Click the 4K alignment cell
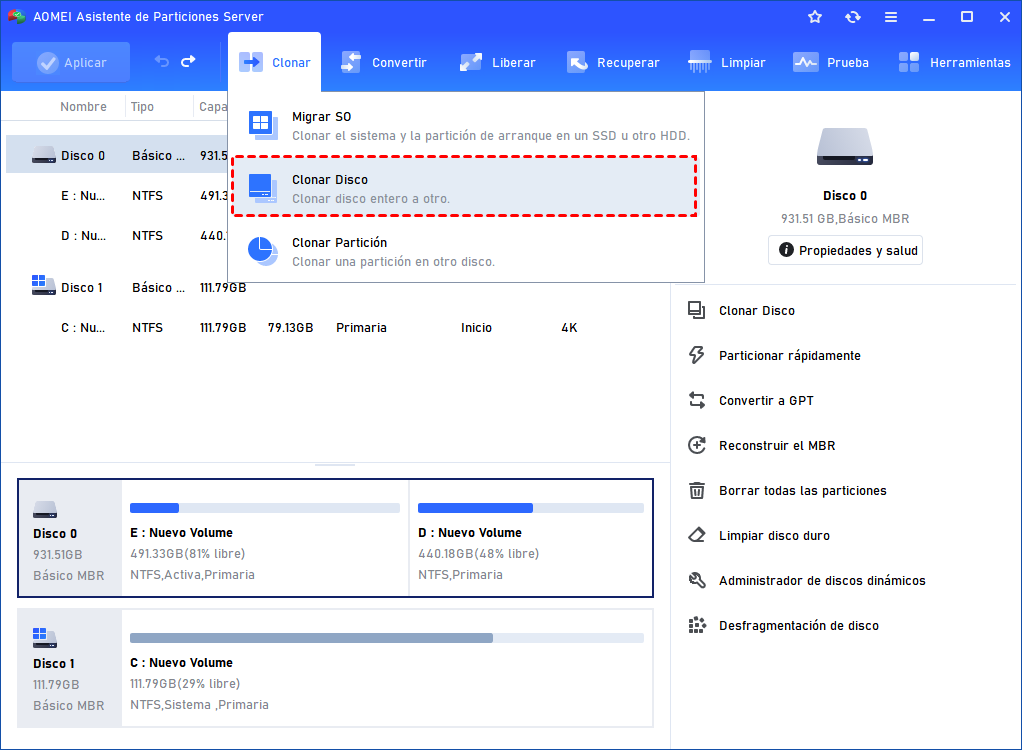1022x750 pixels. point(569,328)
